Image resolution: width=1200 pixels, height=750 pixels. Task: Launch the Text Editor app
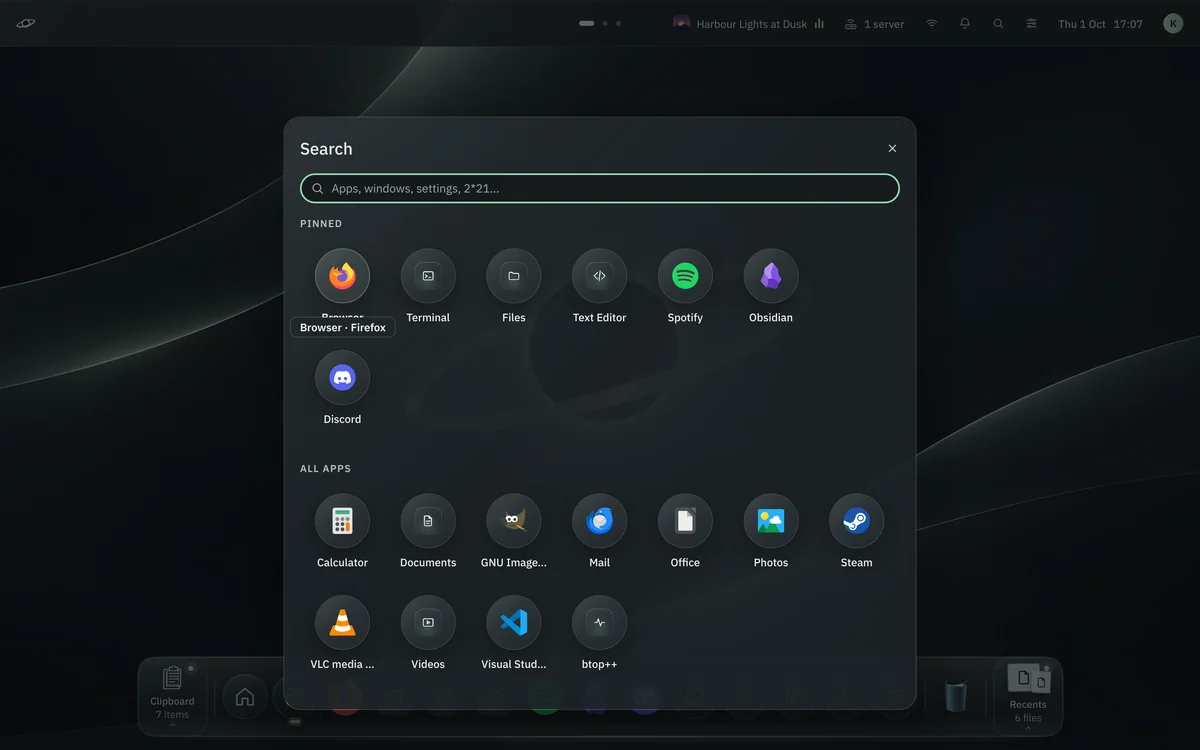[x=599, y=276]
